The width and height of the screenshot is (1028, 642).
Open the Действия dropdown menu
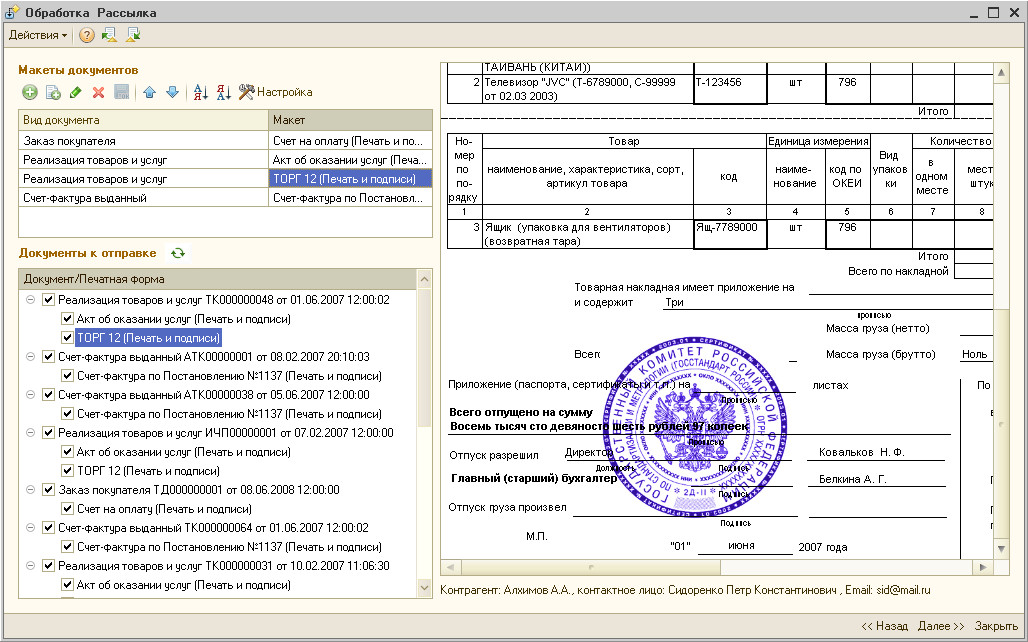(37, 35)
